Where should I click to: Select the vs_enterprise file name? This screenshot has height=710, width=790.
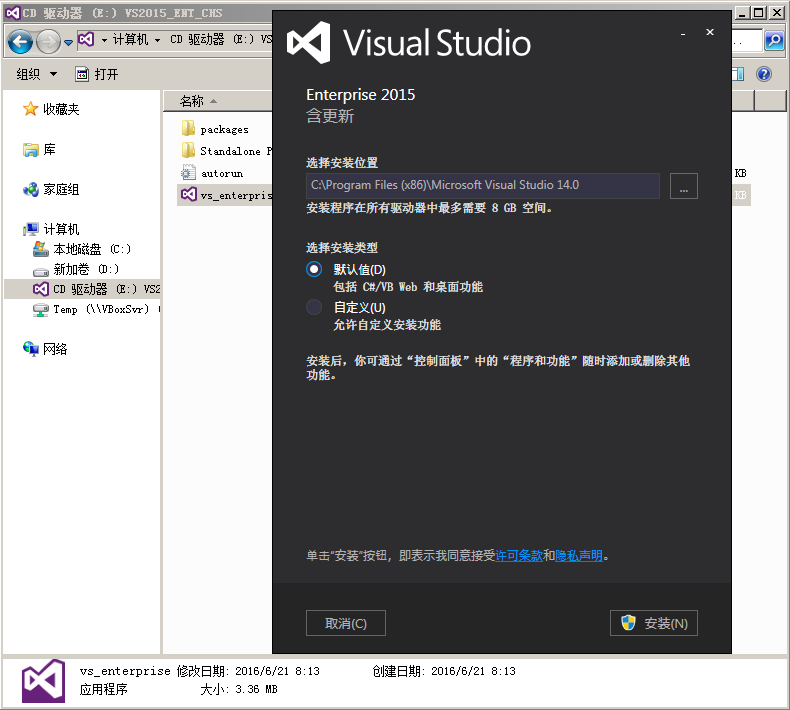(x=236, y=196)
